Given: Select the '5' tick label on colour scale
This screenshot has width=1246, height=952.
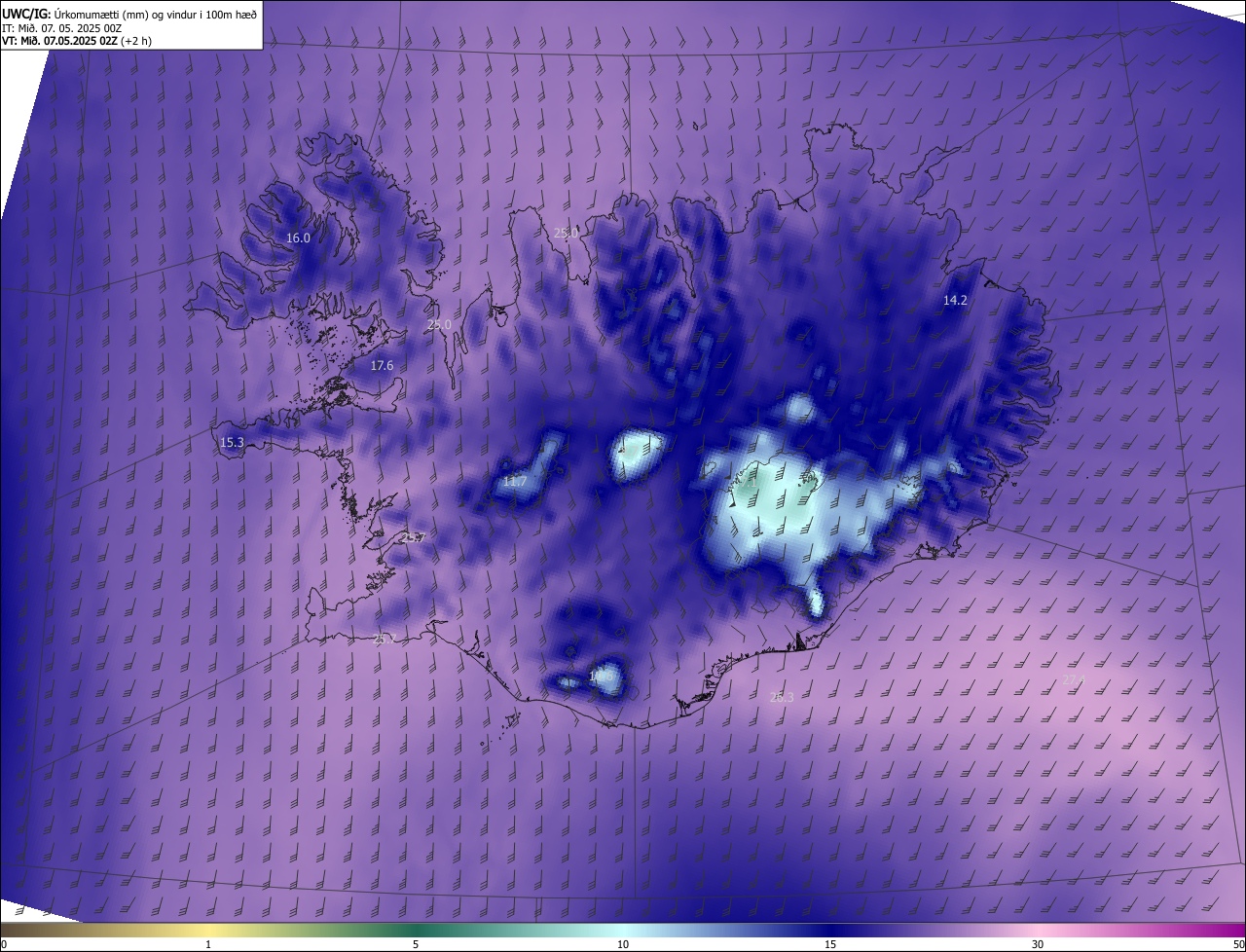Looking at the screenshot, I should (416, 945).
